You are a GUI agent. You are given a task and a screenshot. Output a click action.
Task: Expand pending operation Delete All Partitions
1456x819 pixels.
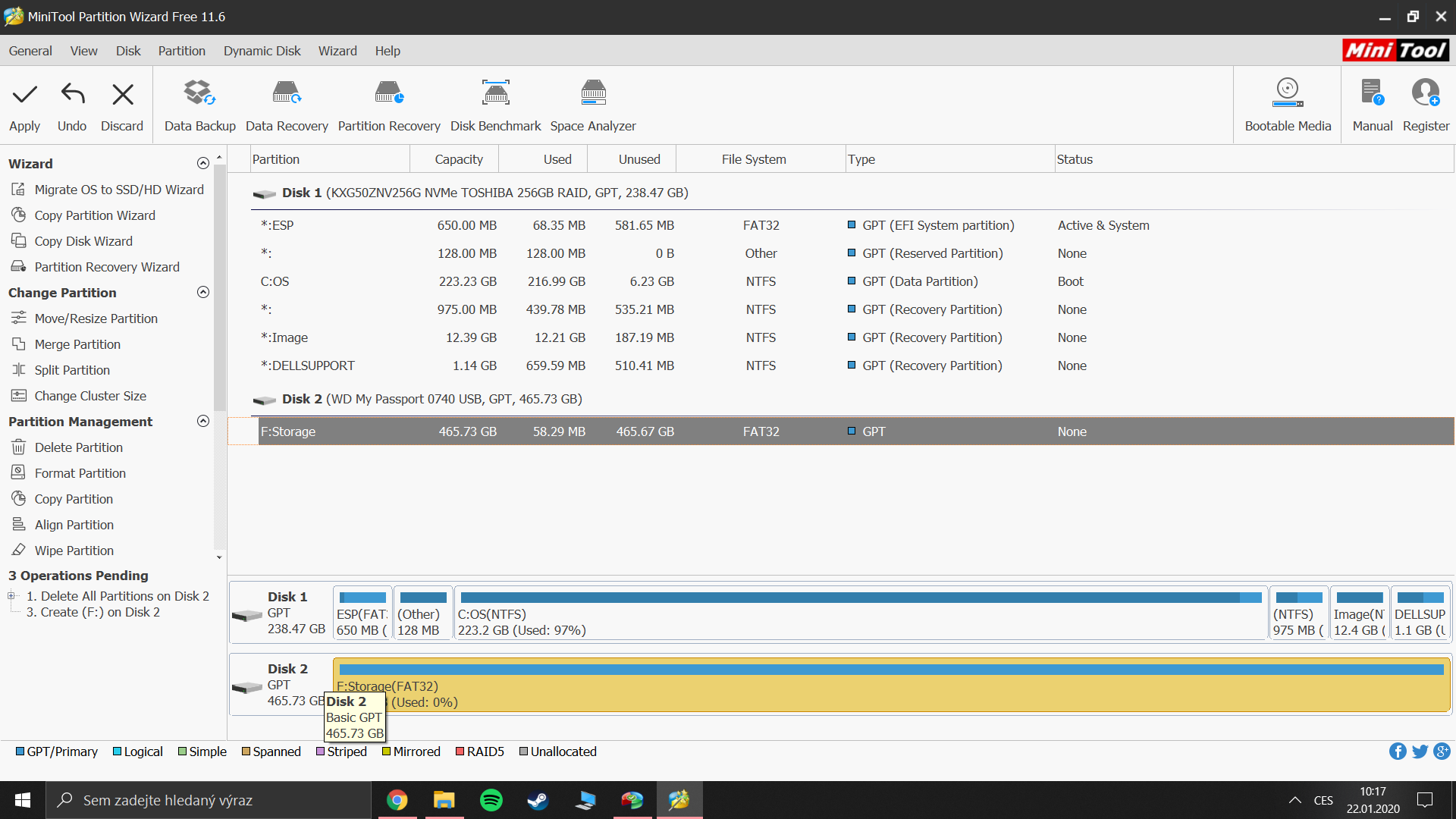(11, 596)
